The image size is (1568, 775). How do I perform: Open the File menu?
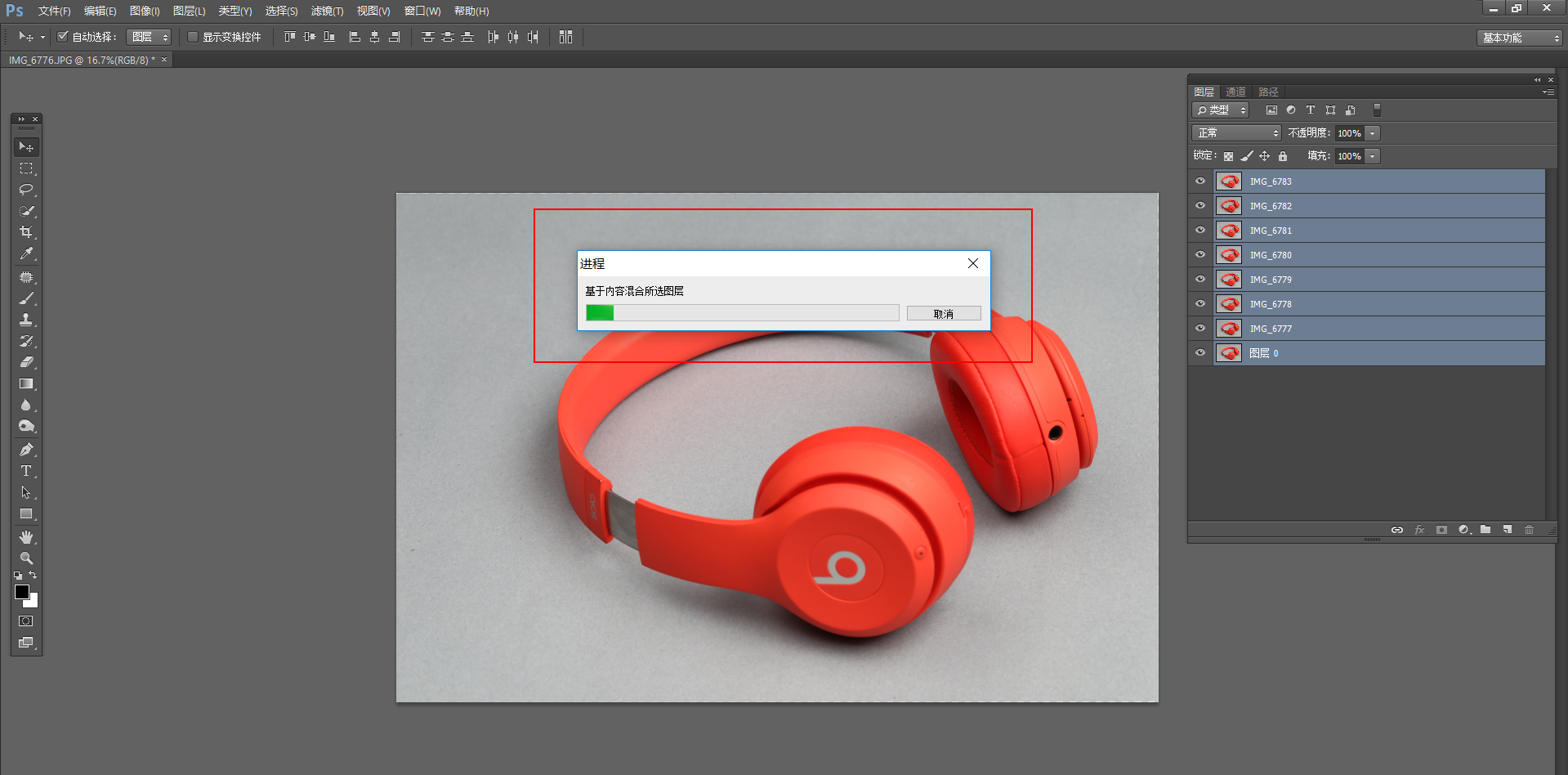tap(54, 11)
